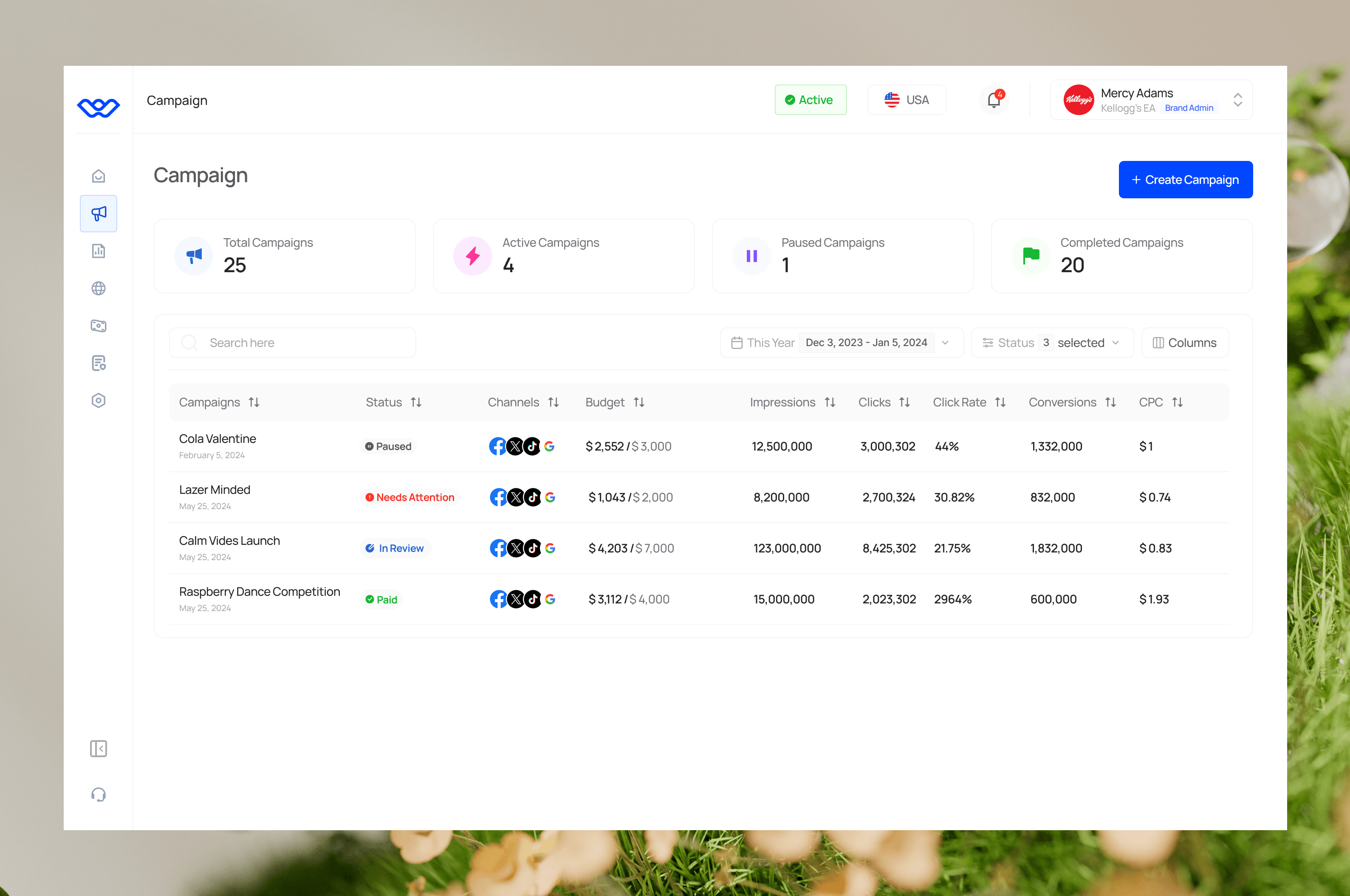Open the headset support icon
This screenshot has width=1350, height=896.
[98, 794]
